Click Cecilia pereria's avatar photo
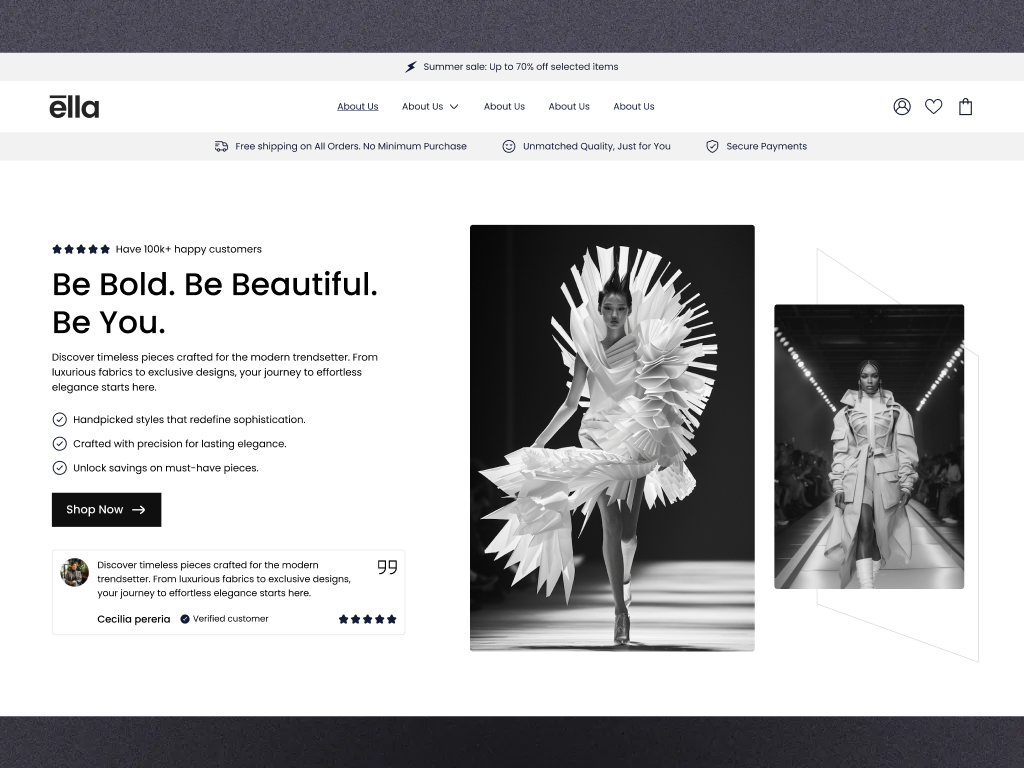 click(x=74, y=572)
